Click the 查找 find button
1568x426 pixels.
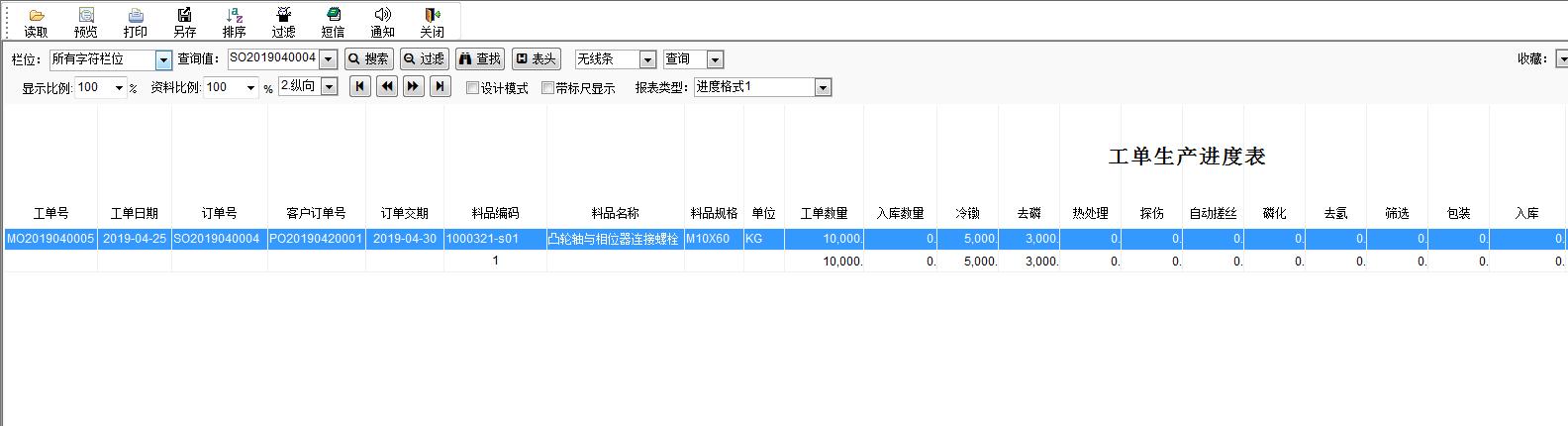[480, 59]
